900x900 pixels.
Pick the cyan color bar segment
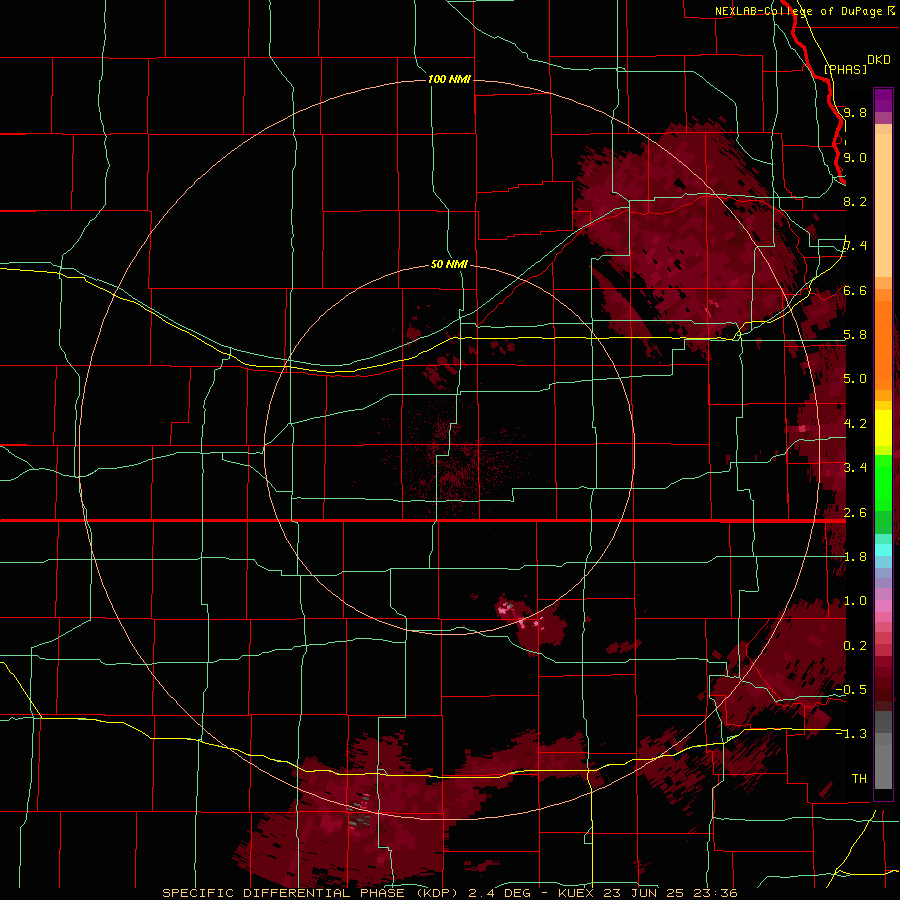point(883,550)
